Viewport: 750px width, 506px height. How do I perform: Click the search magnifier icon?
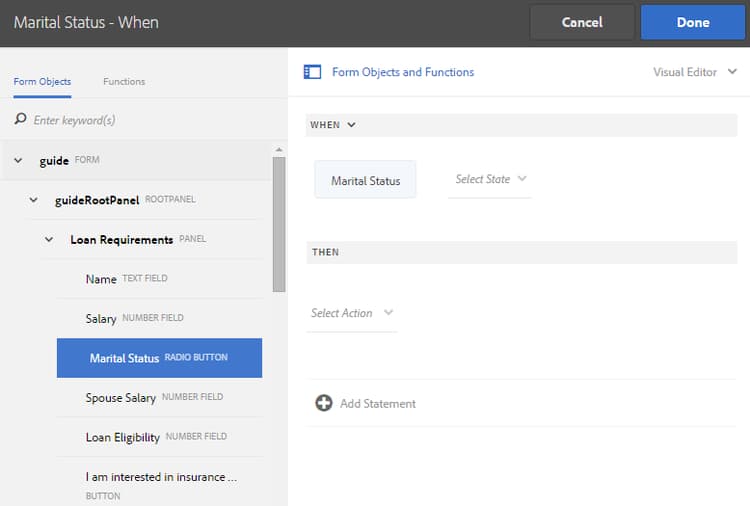[x=20, y=120]
